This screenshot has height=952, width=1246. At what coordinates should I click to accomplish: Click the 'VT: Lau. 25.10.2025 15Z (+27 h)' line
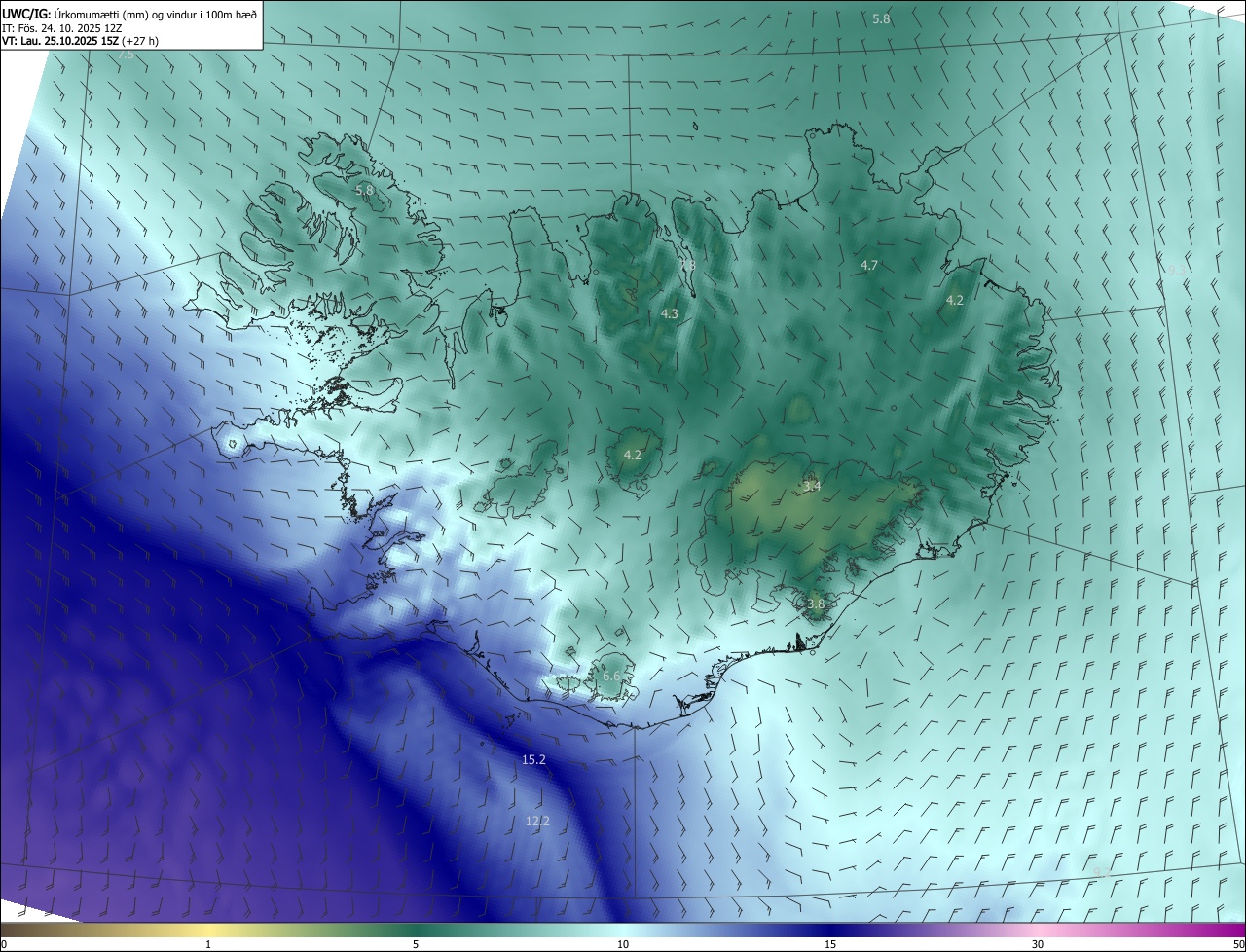click(x=80, y=41)
